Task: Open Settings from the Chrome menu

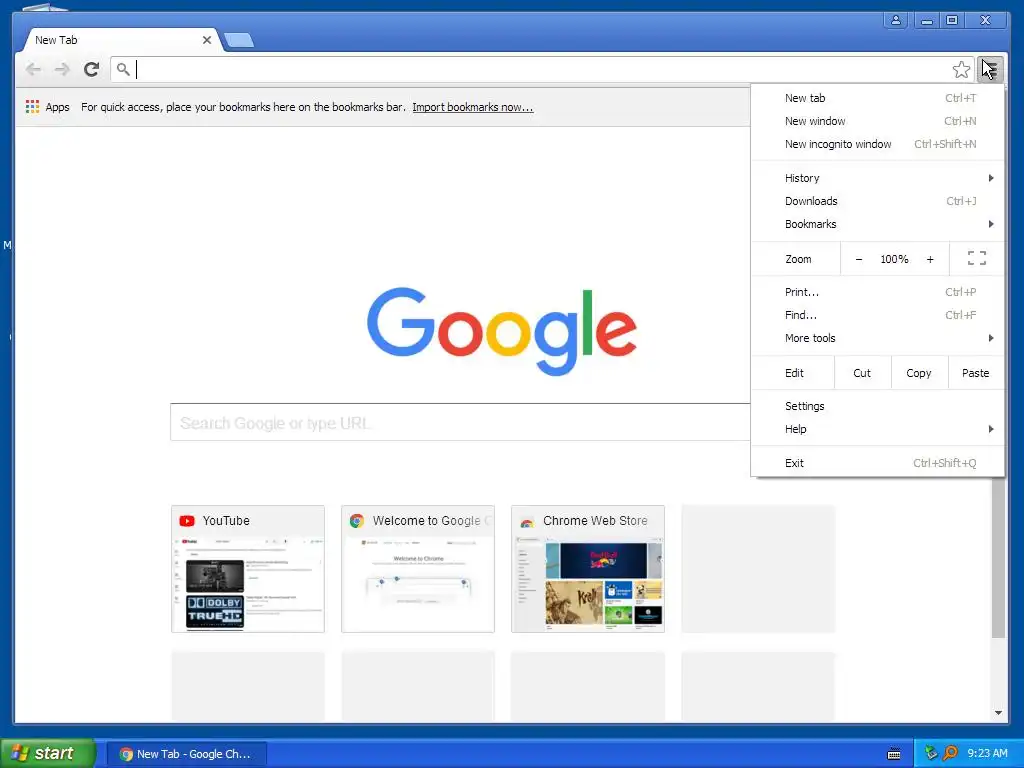Action: (877, 406)
